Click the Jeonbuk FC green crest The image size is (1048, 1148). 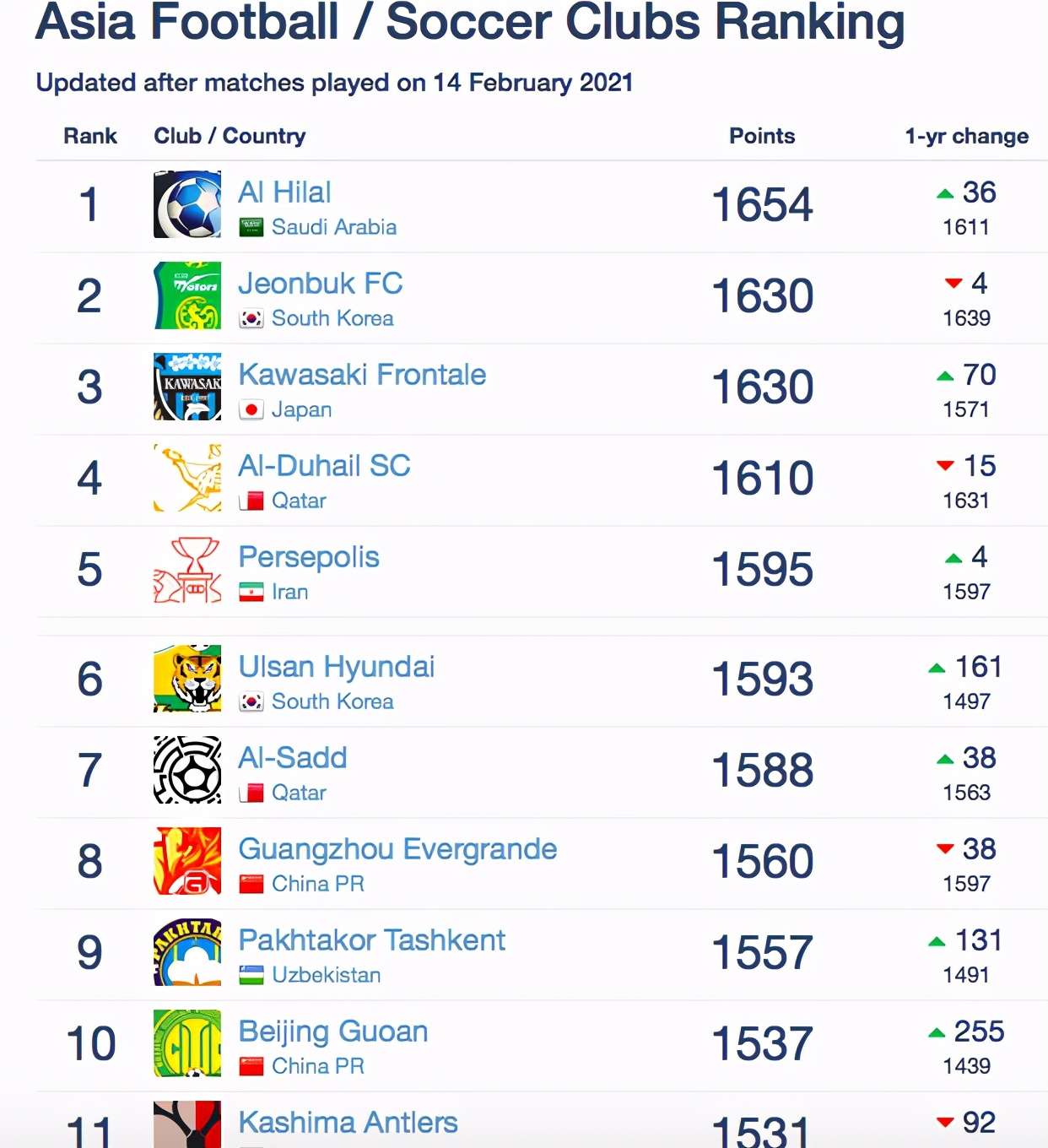(x=187, y=295)
